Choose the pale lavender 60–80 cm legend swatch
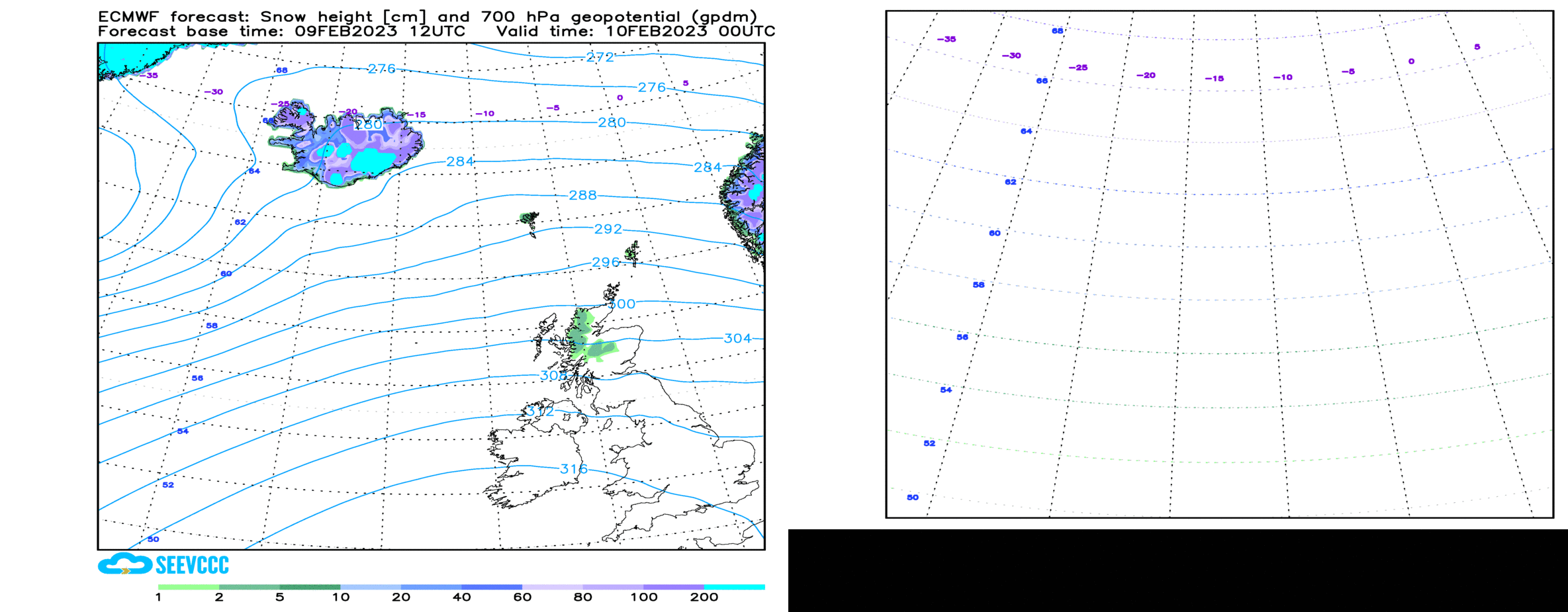Image resolution: width=1568 pixels, height=612 pixels. point(553,587)
